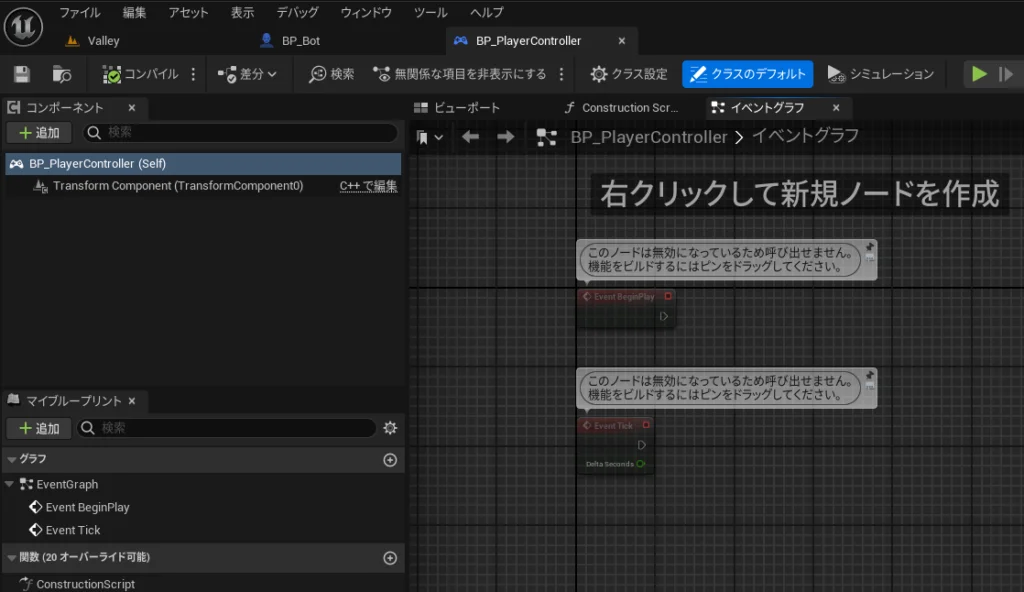This screenshot has height=592, width=1024.
Task: Add a function override with plus icon
Action: [390, 558]
